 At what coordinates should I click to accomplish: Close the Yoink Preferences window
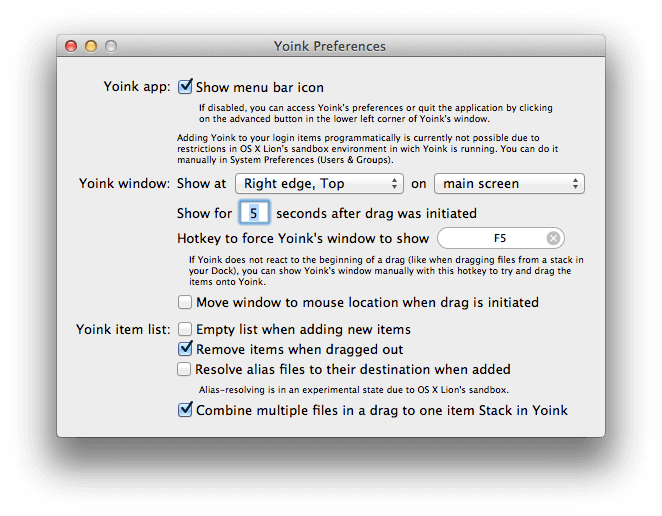71,46
